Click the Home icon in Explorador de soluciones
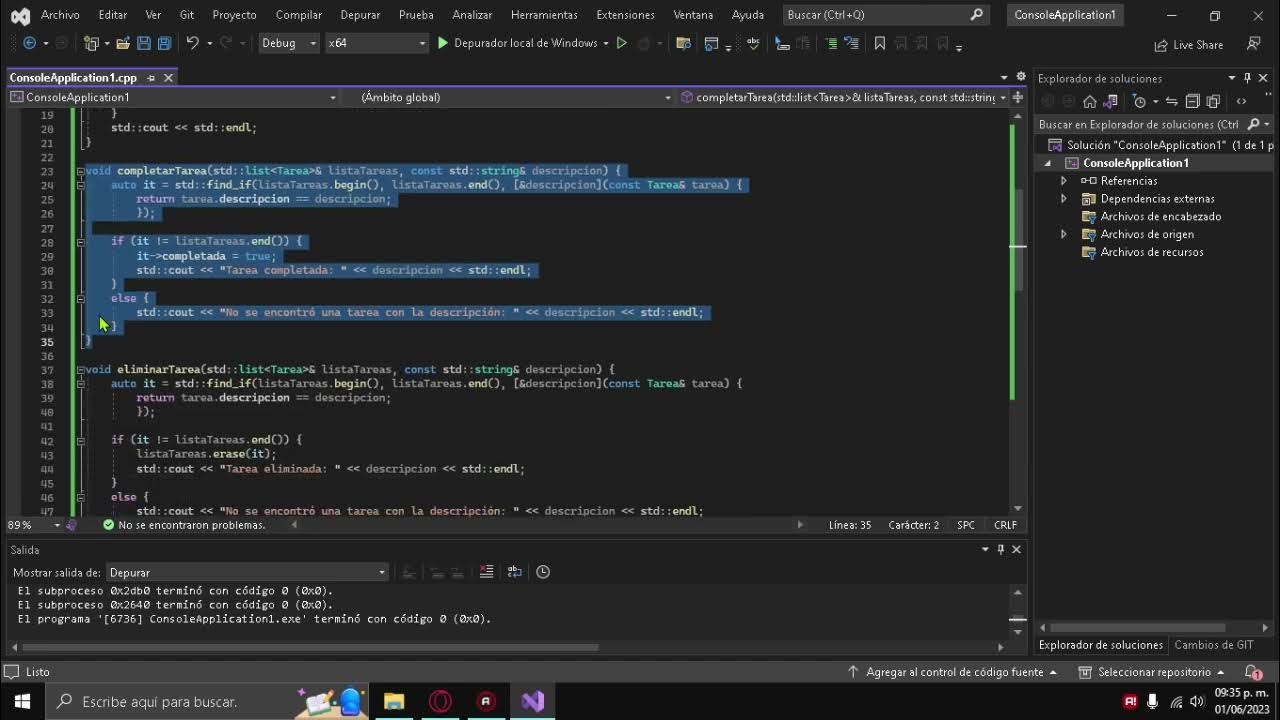 [1090, 101]
